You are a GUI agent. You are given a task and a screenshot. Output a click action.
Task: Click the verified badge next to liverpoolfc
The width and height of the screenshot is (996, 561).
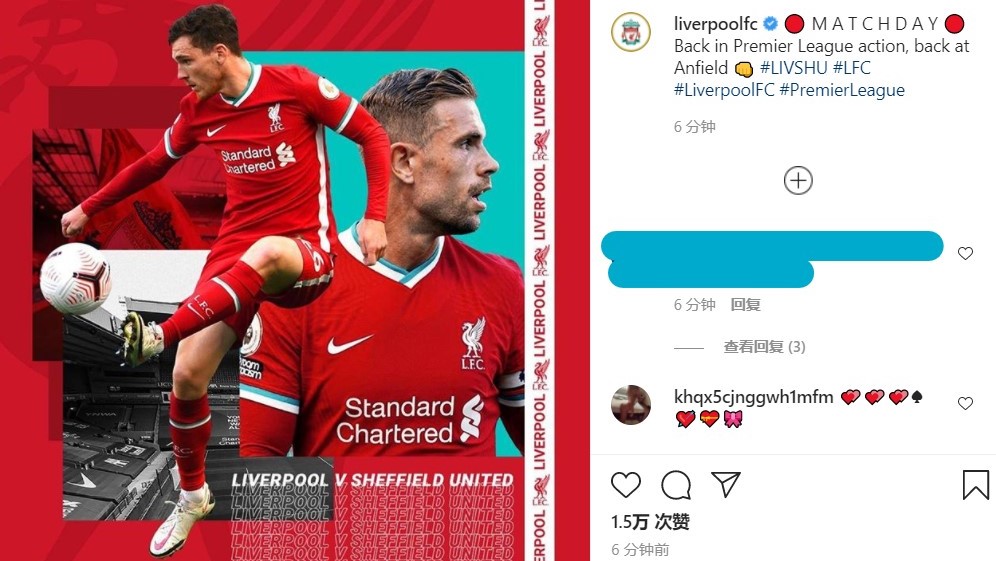click(x=770, y=24)
